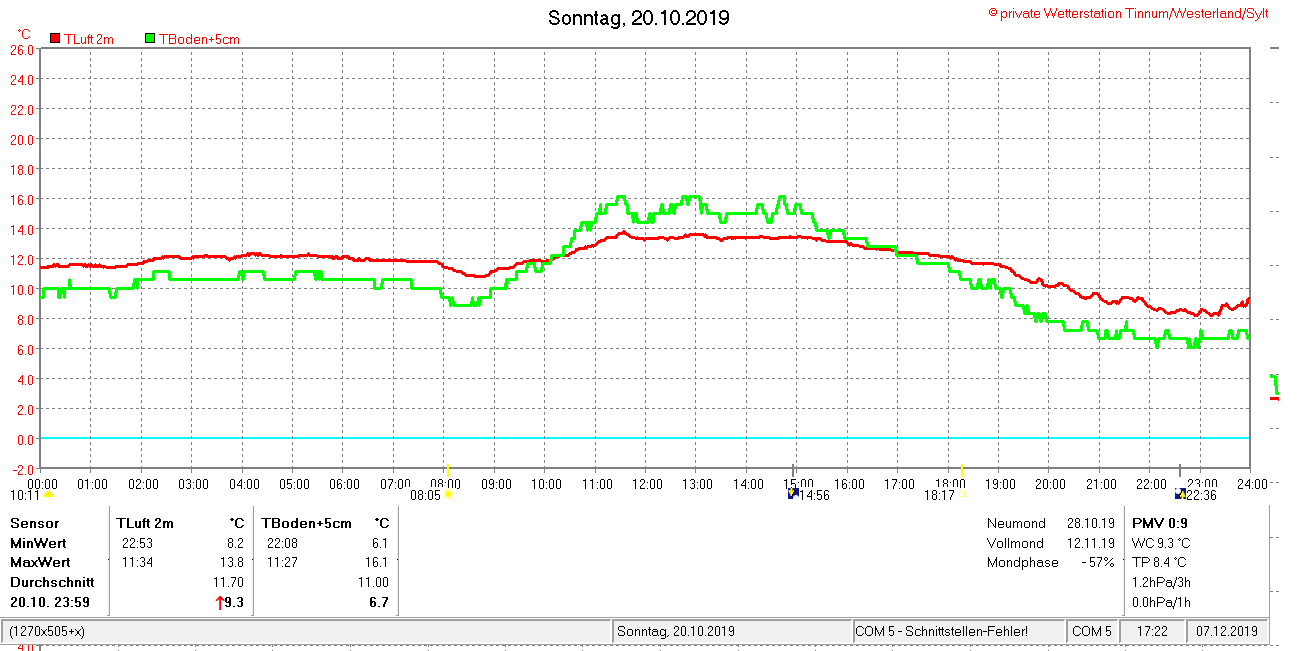
Task: Click the TLuft 2m column header in the table
Action: pos(145,523)
